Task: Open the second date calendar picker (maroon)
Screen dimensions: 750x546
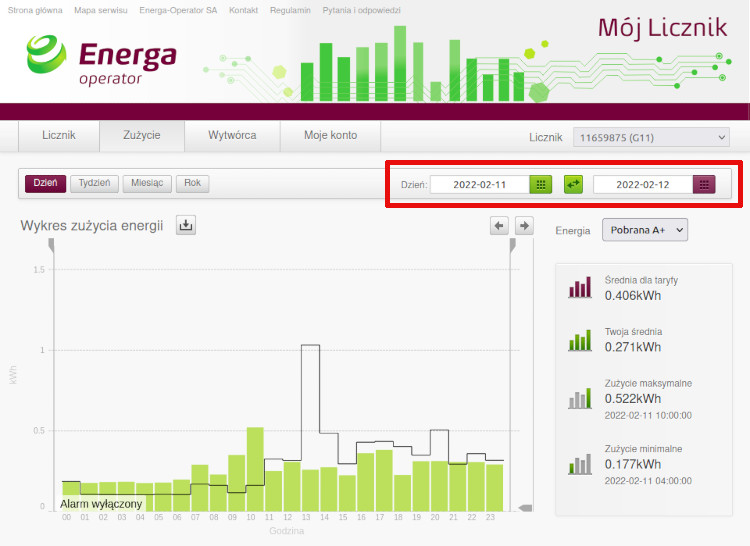Action: coord(704,185)
